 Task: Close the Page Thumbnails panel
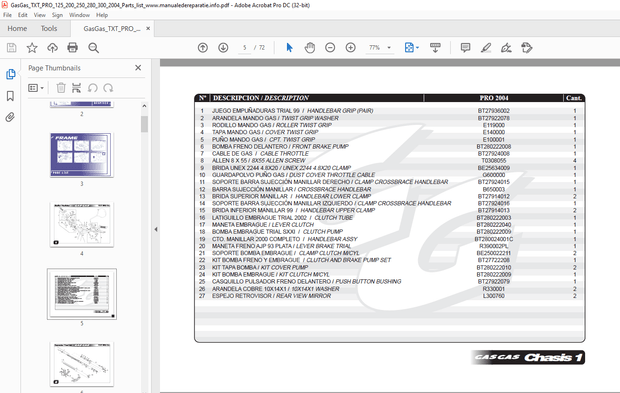click(x=138, y=68)
